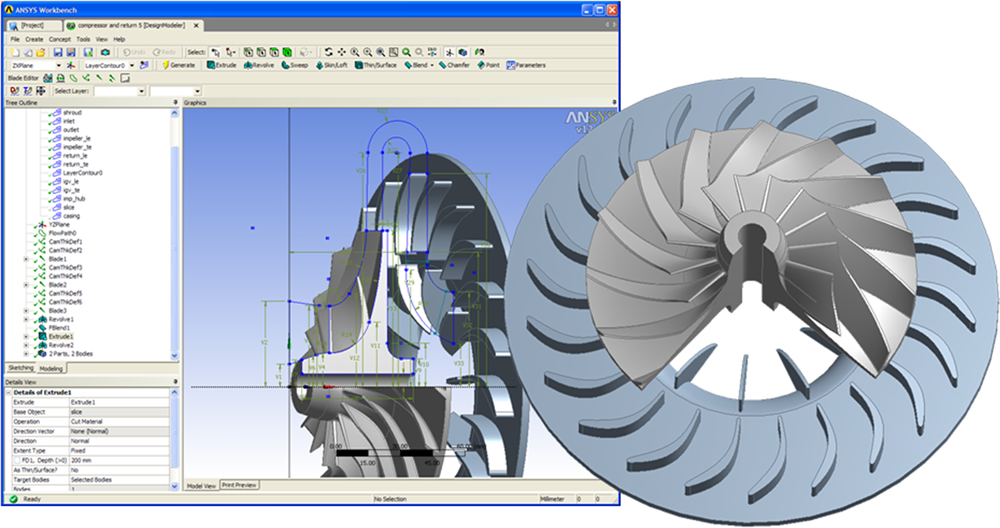Open the Blend dropdown arrow
This screenshot has height=528, width=1000.
click(432, 65)
